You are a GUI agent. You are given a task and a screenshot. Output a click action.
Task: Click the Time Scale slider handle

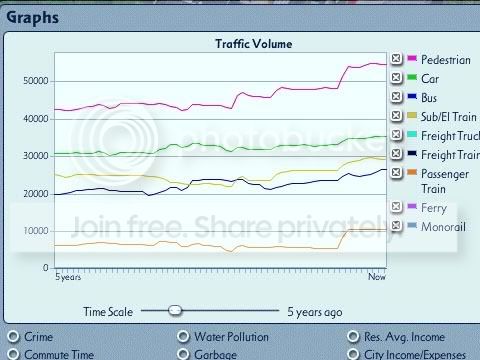tap(175, 310)
